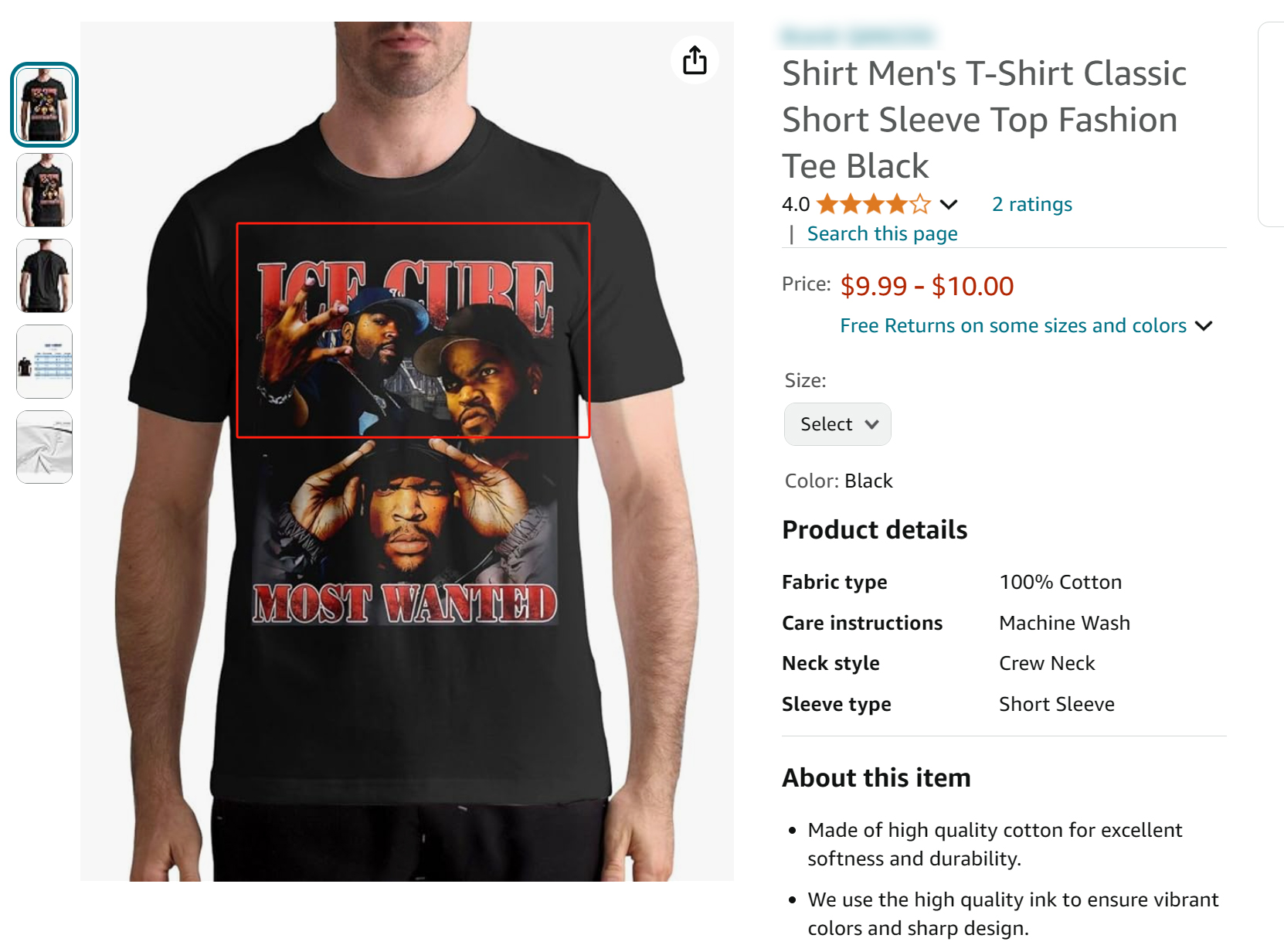Expand Free Returns details chevron
This screenshot has height=952, width=1284.
click(1204, 326)
